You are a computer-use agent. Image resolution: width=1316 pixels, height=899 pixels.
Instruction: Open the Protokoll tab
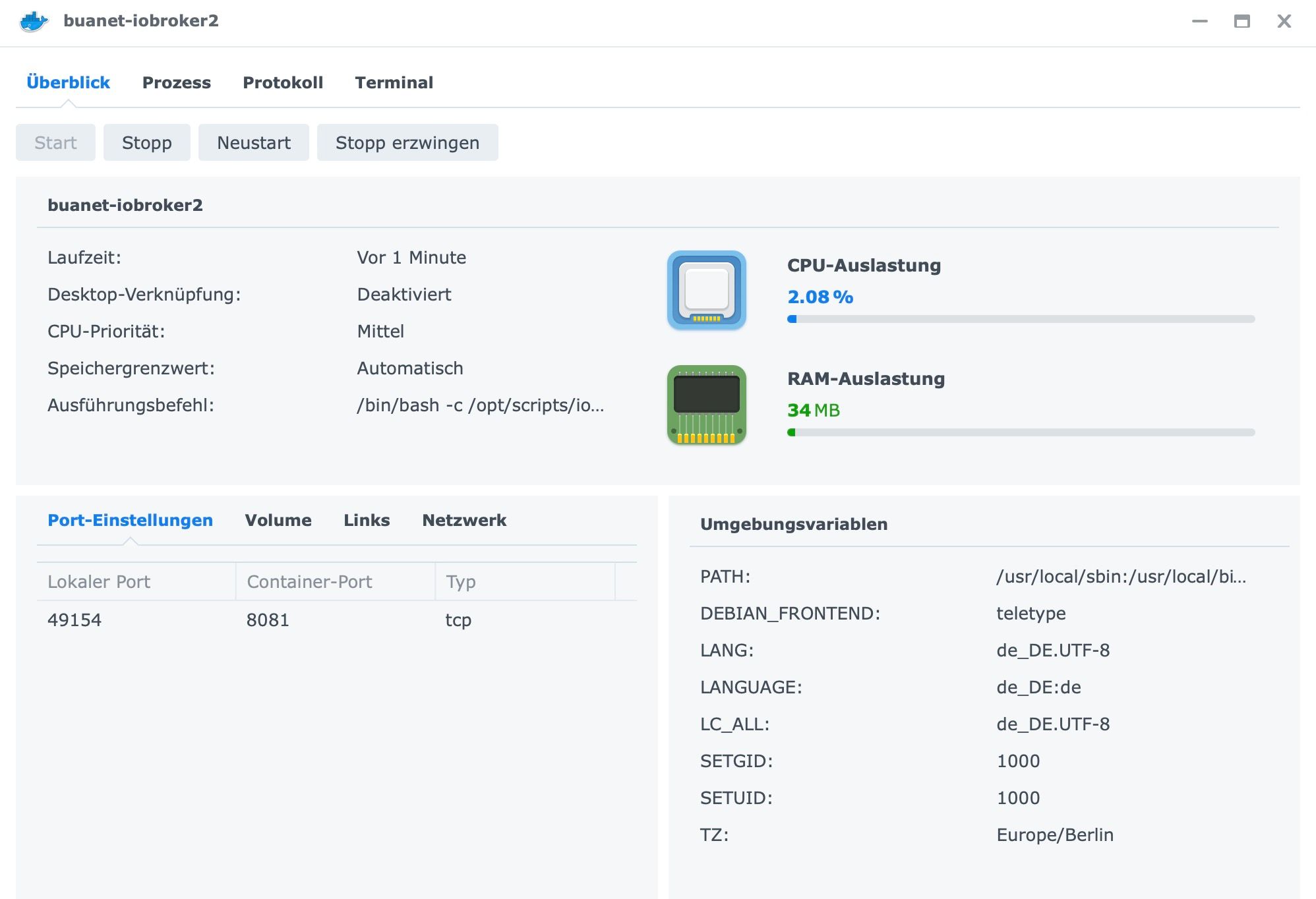point(283,82)
